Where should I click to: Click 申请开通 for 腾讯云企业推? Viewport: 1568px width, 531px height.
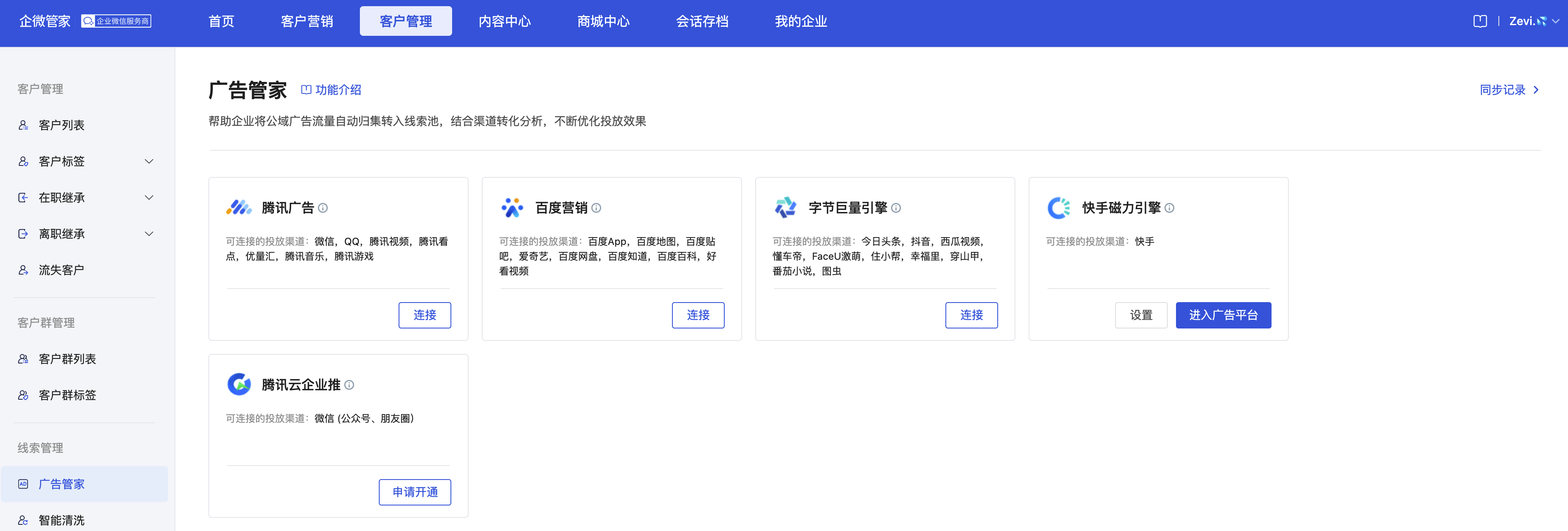click(415, 492)
